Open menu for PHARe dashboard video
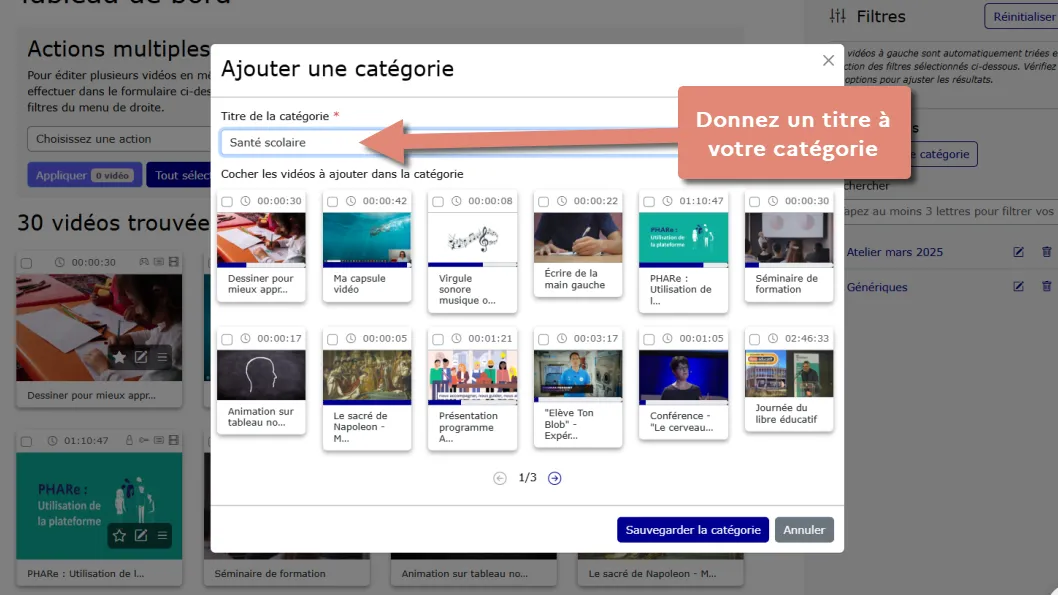 (x=162, y=535)
